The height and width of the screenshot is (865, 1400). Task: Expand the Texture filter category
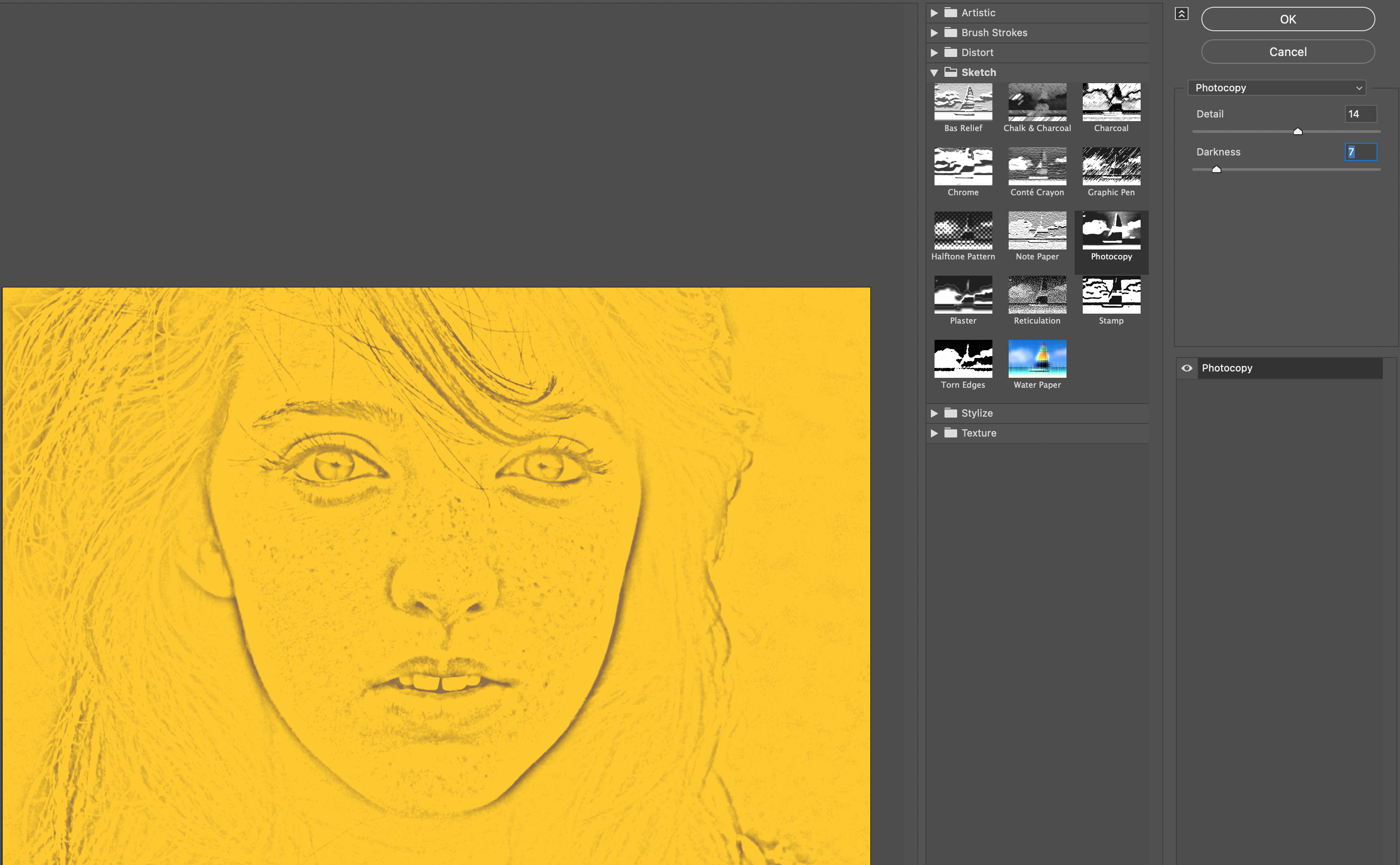[x=934, y=433]
